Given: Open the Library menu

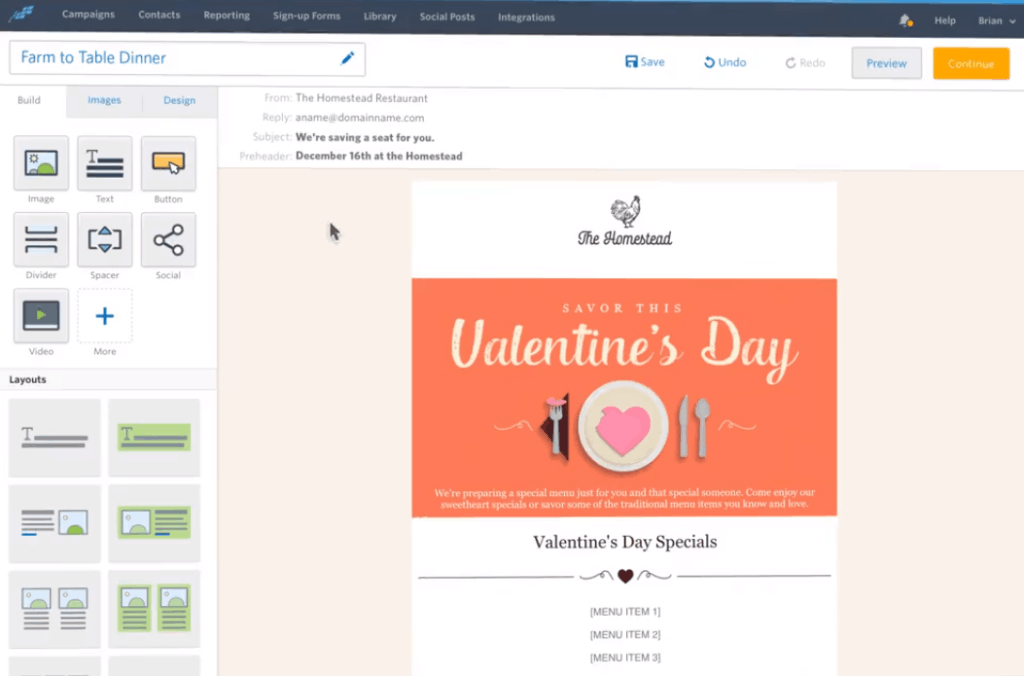Looking at the screenshot, I should point(380,16).
